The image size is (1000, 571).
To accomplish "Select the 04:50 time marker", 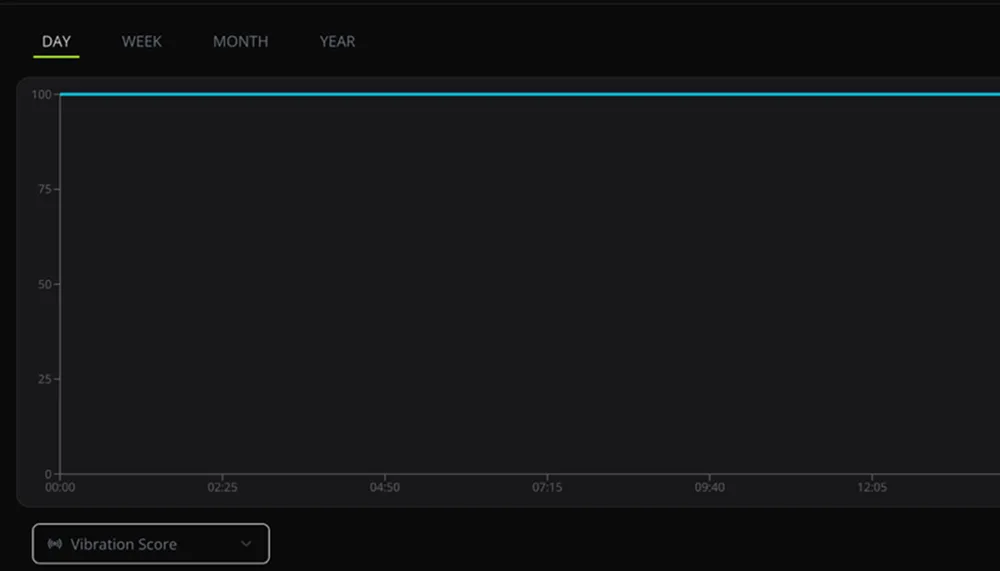I will [385, 488].
